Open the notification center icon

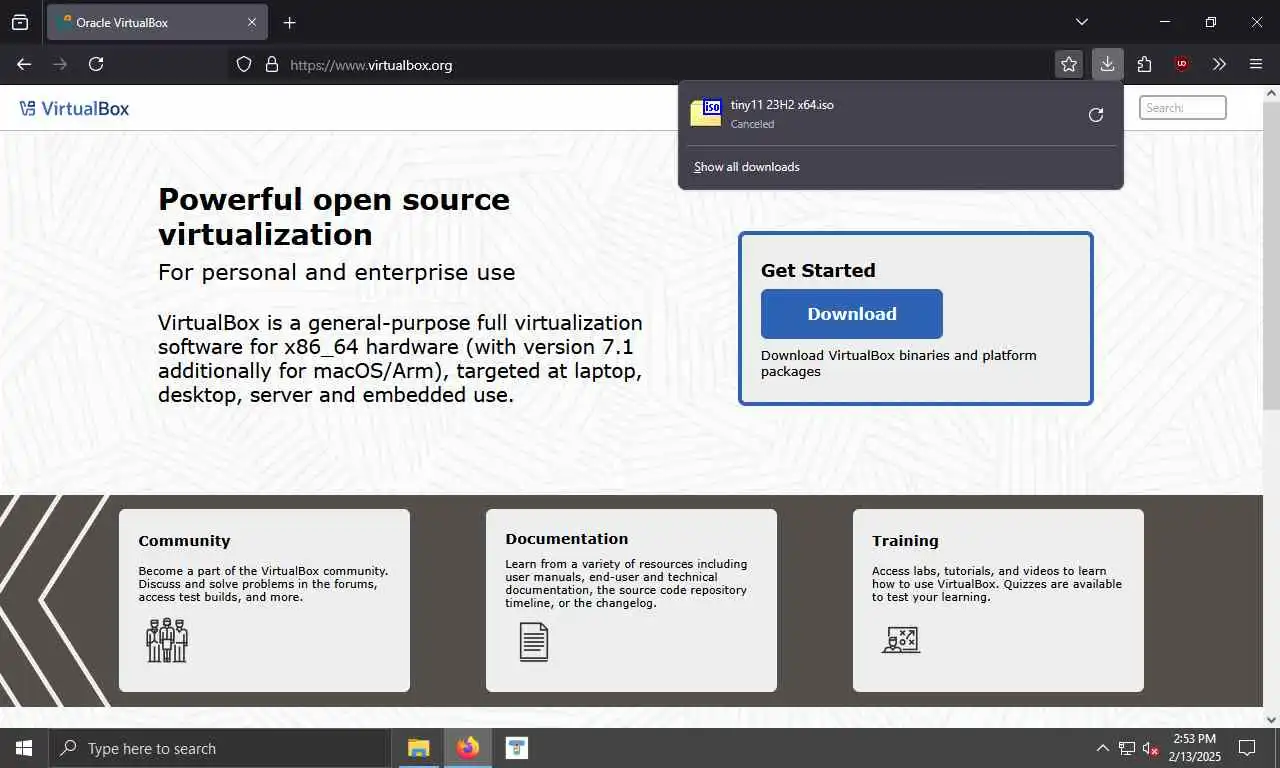tap(1247, 748)
